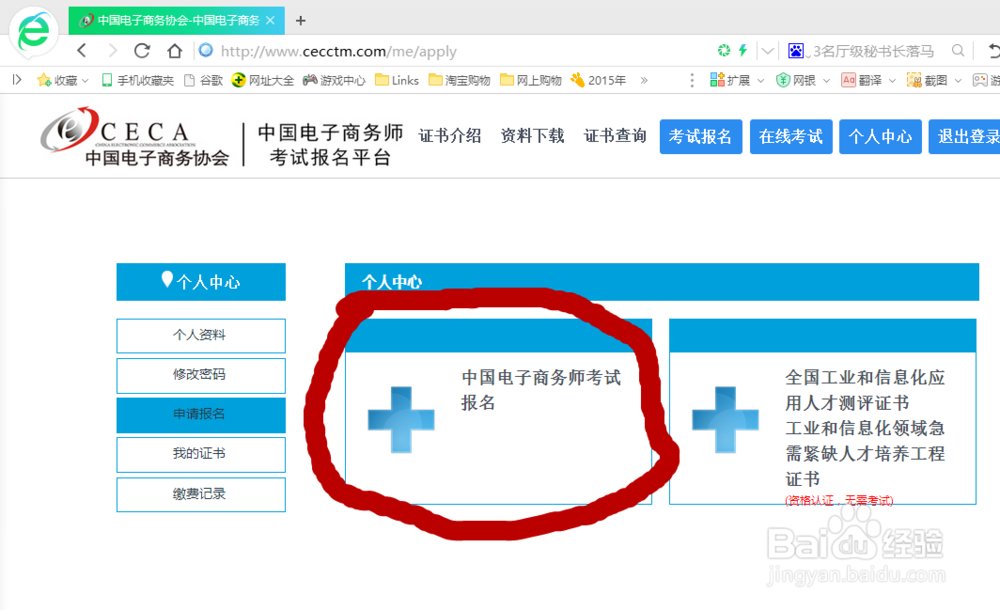This screenshot has height=610, width=1000.
Task: Open 资料下载 in the site menu
Action: click(x=533, y=135)
